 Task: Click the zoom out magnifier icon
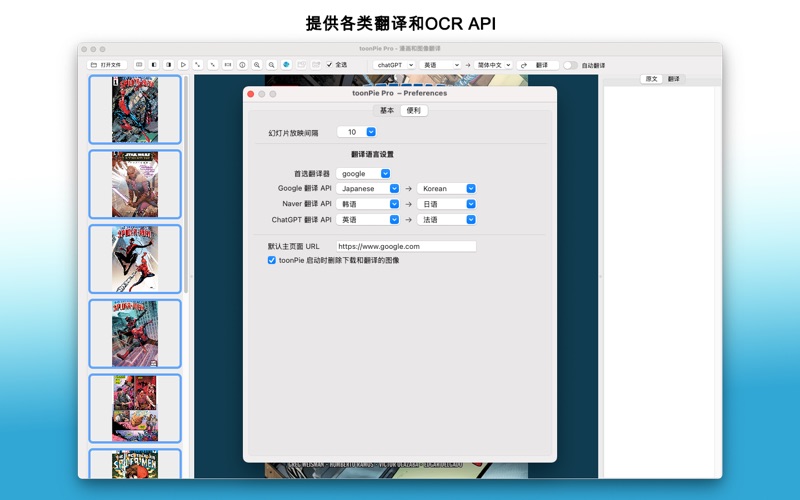(272, 65)
